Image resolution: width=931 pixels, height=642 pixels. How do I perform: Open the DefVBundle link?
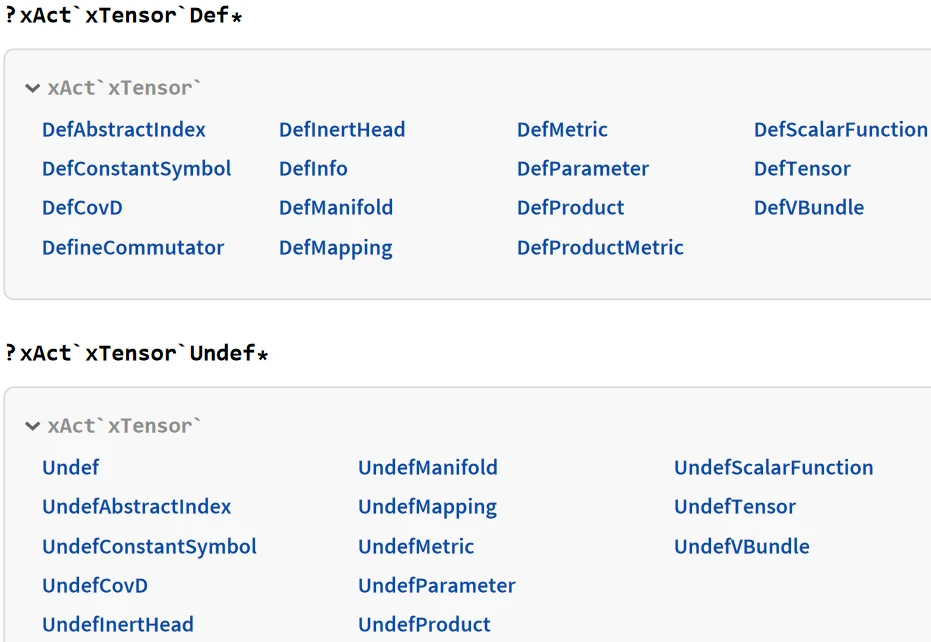[x=809, y=208]
